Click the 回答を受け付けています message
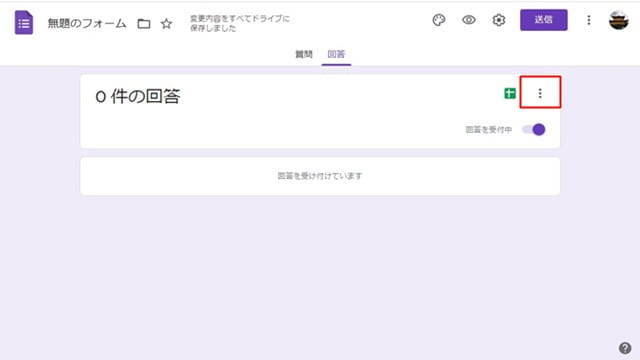This screenshot has height=360, width=640. click(320, 176)
